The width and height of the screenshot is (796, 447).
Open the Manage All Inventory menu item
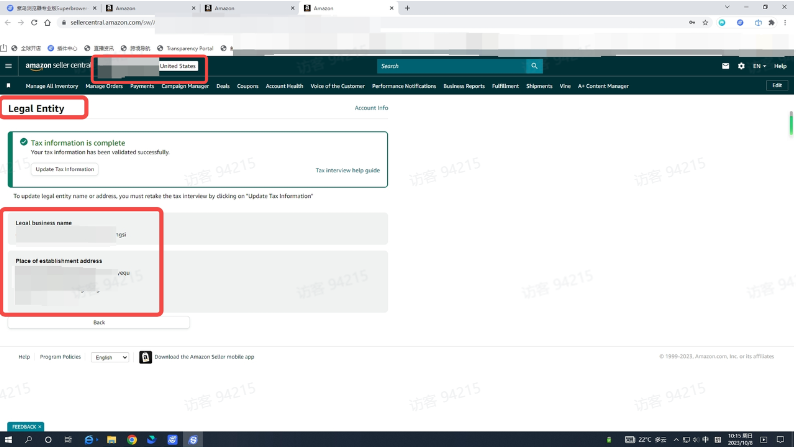pos(53,86)
